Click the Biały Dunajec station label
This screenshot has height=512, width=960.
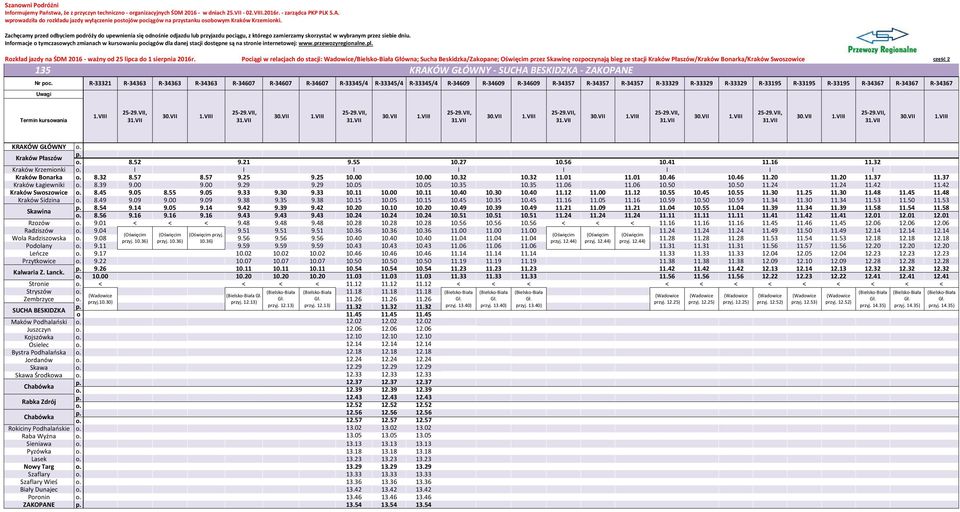(40, 489)
